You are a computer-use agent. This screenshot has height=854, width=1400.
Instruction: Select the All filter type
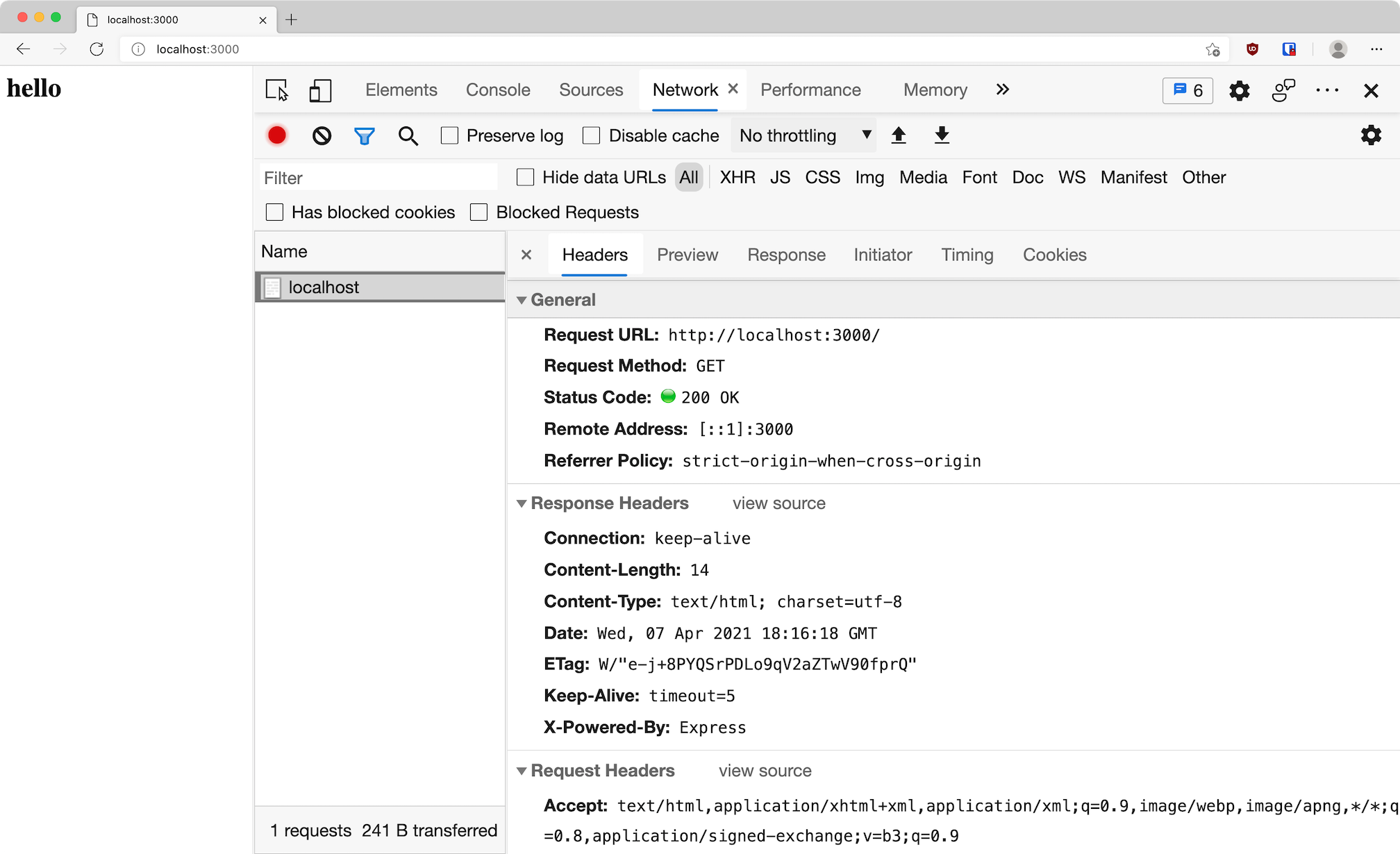(689, 177)
